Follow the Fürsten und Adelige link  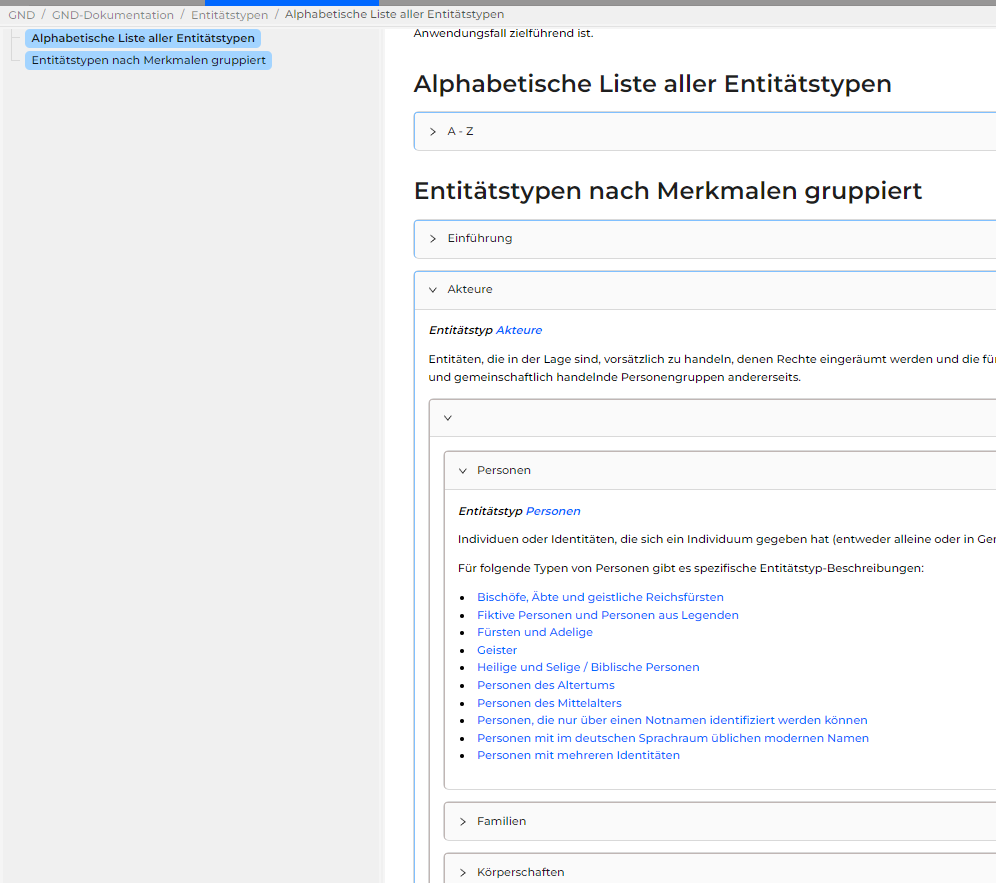coord(534,632)
